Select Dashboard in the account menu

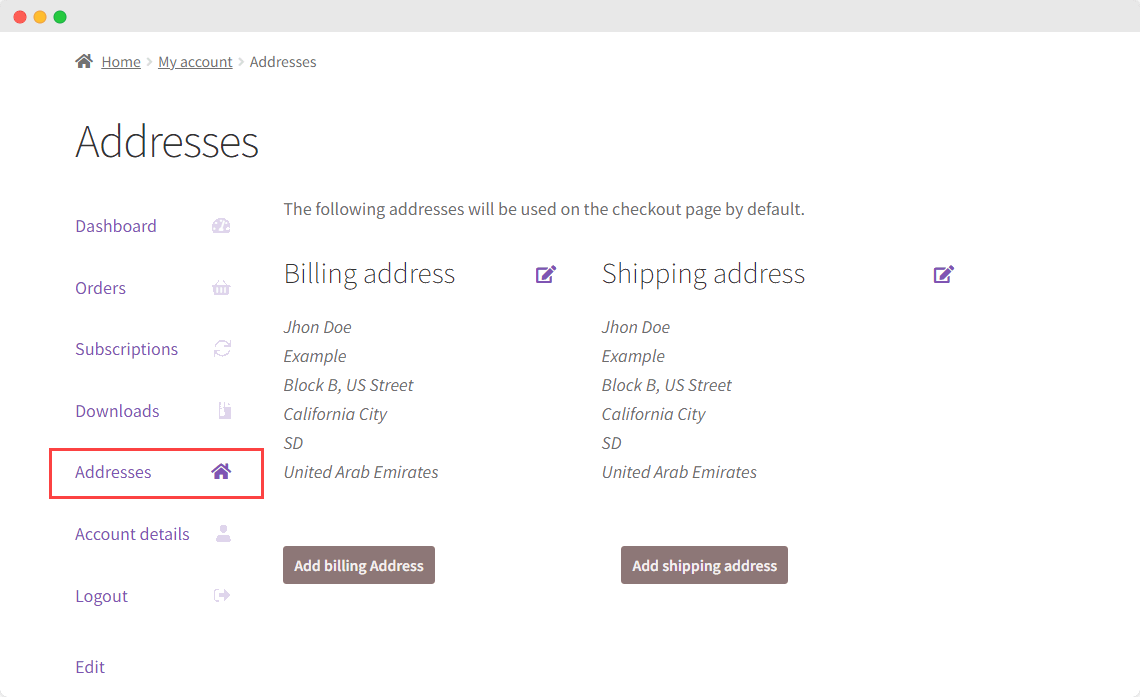click(x=116, y=225)
